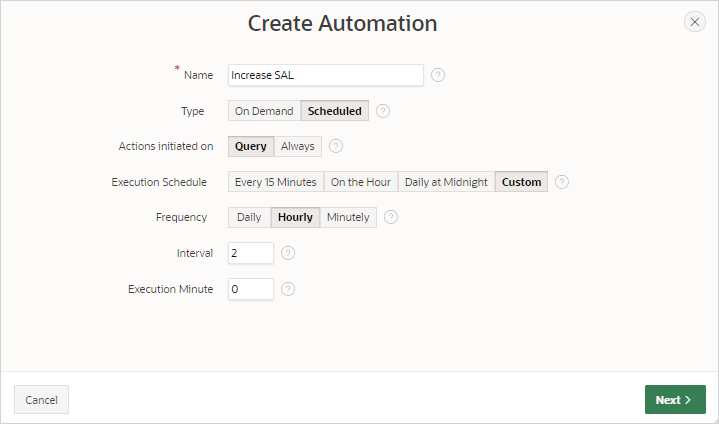Viewport: 719px width, 424px height.
Task: Choose the On the Hour schedule
Action: (x=361, y=182)
